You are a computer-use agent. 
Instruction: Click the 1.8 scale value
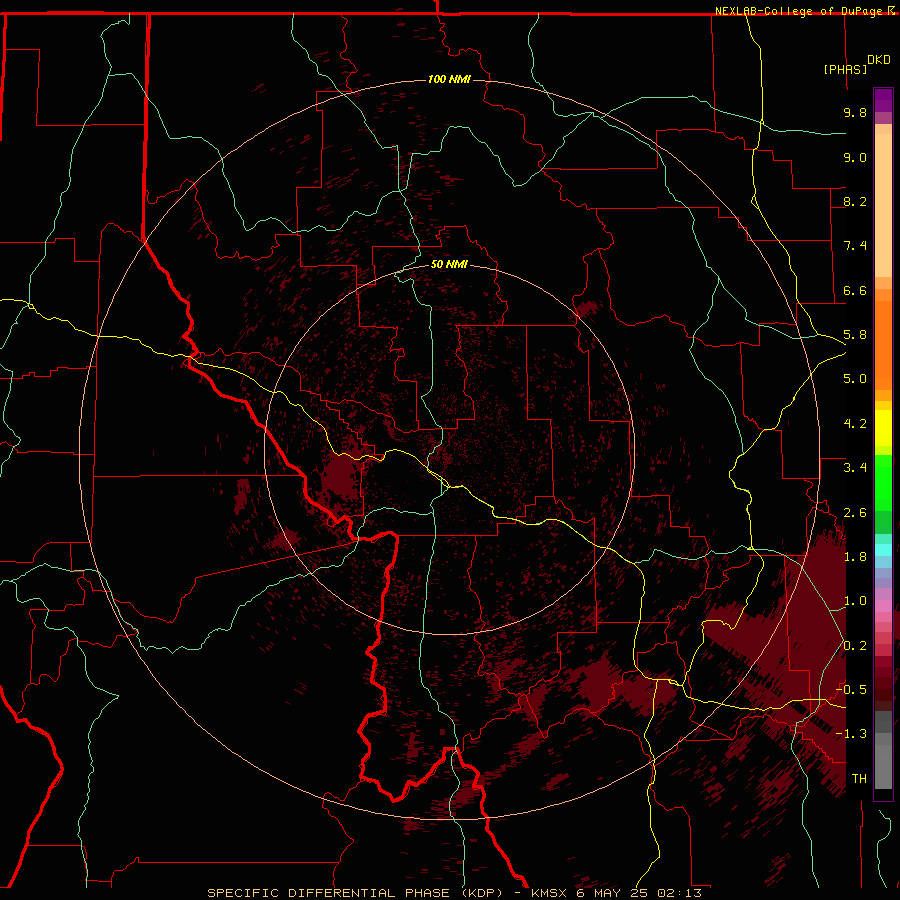click(855, 557)
